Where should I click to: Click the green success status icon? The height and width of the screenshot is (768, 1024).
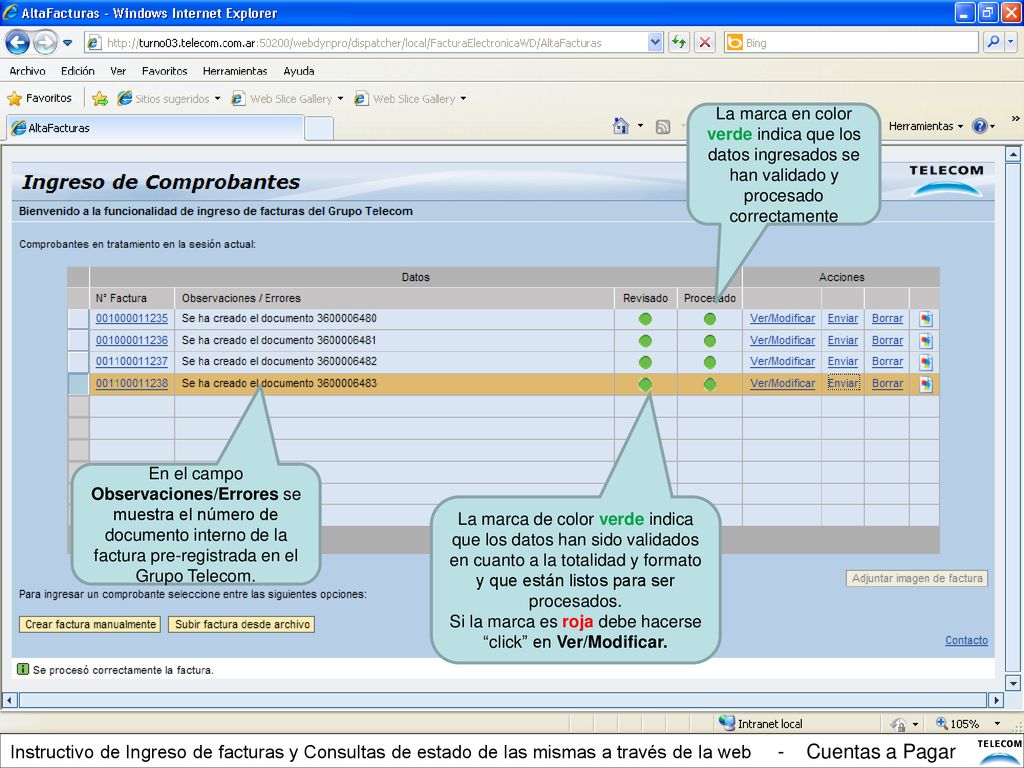[23, 669]
